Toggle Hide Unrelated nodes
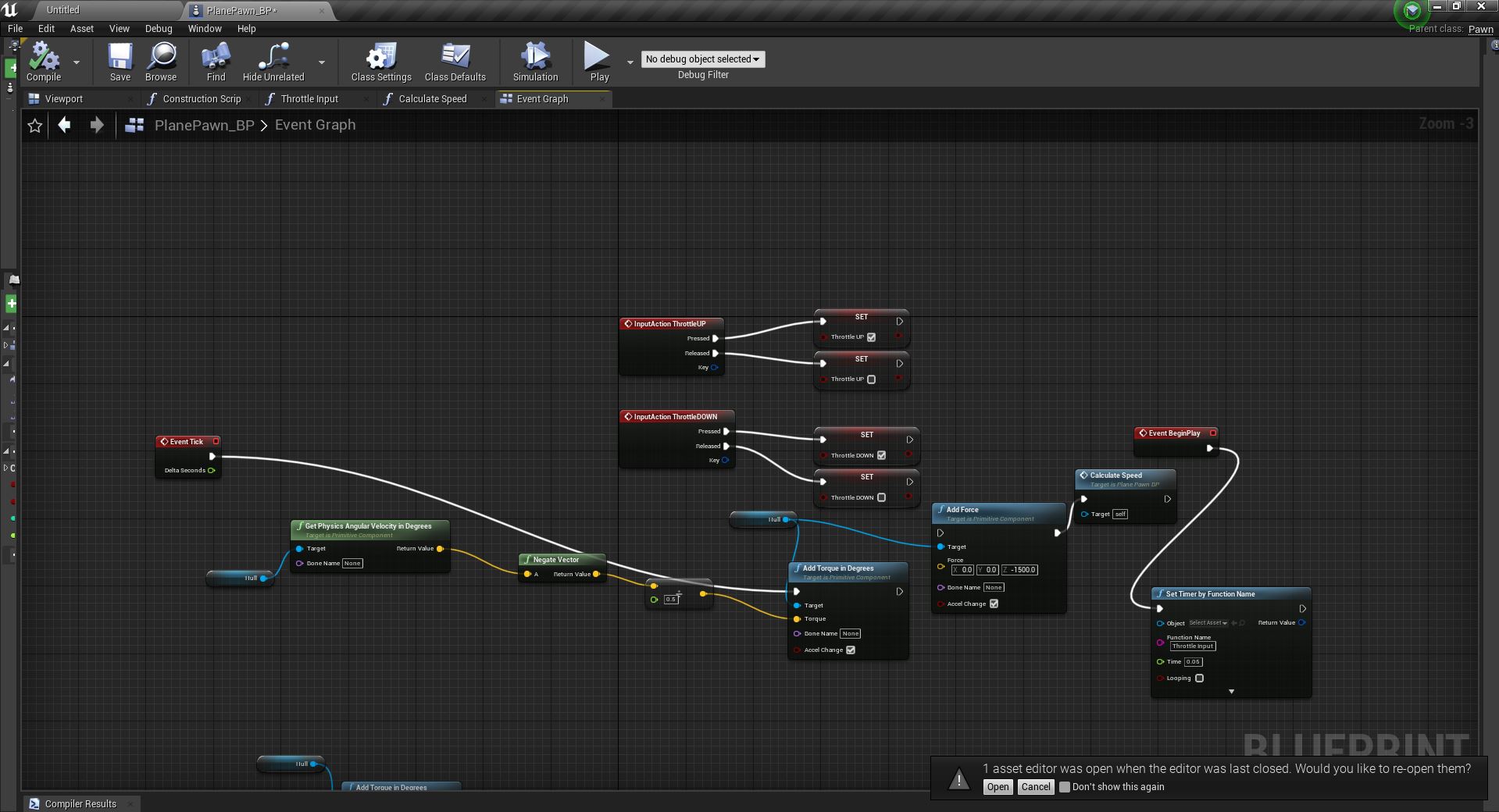The height and width of the screenshot is (812, 1499). click(x=273, y=62)
